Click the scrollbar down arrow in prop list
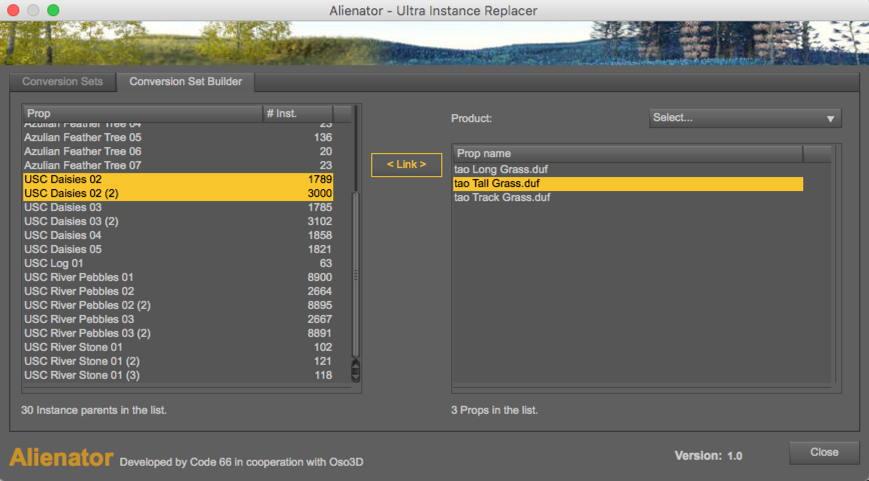Screen dimensions: 869x481 (355, 376)
